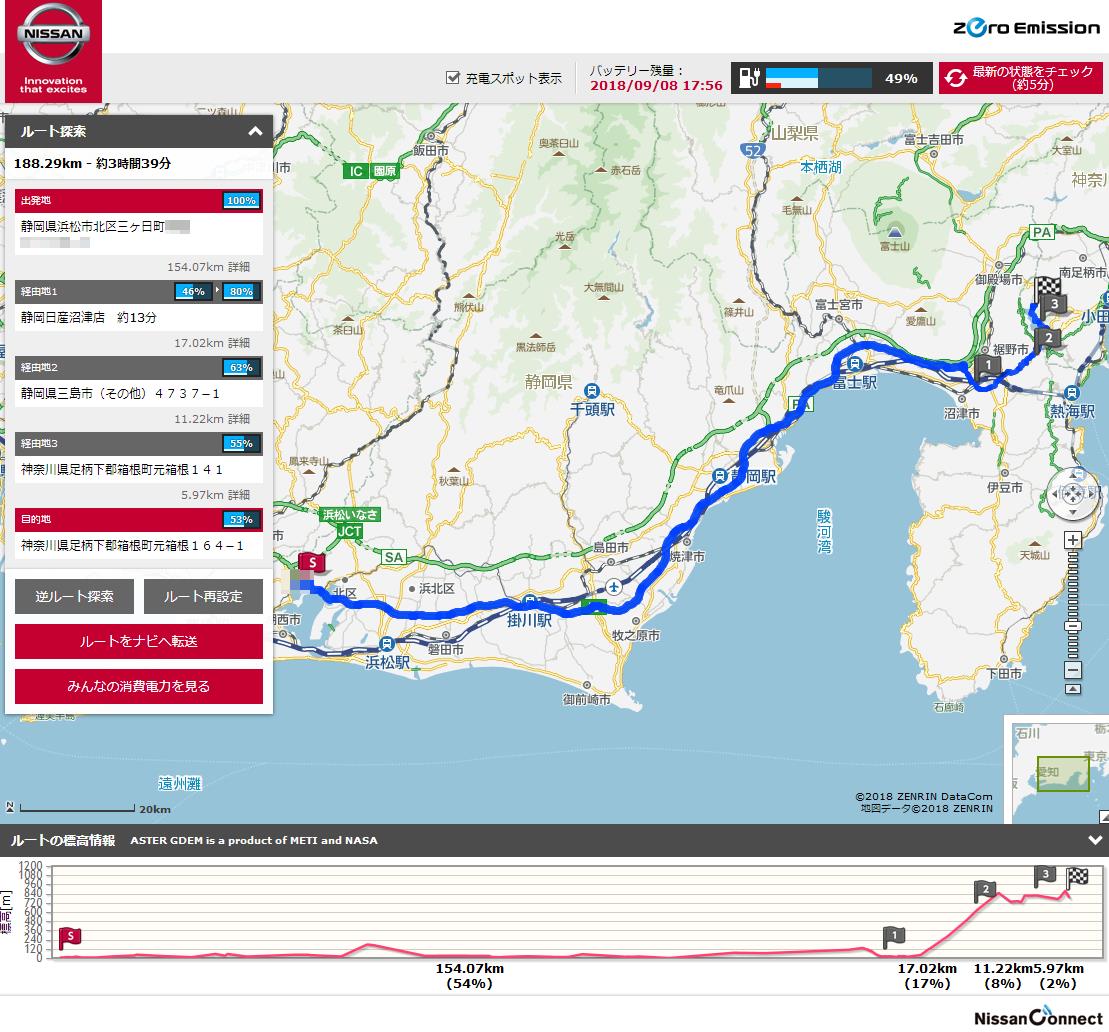Click flag 2 on the elevation chart
Viewport: 1109px width, 1032px height.
985,891
